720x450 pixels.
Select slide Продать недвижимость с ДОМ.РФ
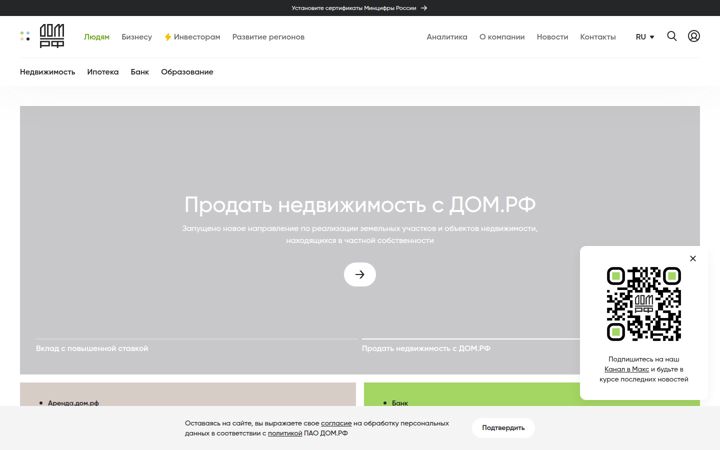pos(426,348)
